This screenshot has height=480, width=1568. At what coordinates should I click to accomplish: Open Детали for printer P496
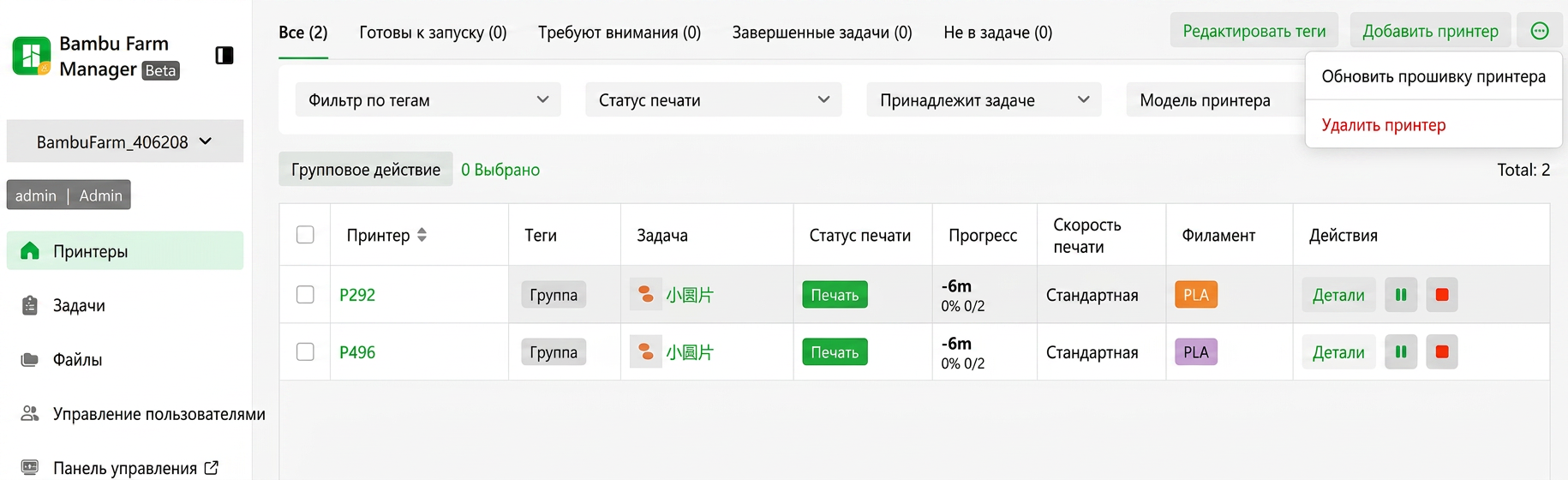click(1338, 352)
